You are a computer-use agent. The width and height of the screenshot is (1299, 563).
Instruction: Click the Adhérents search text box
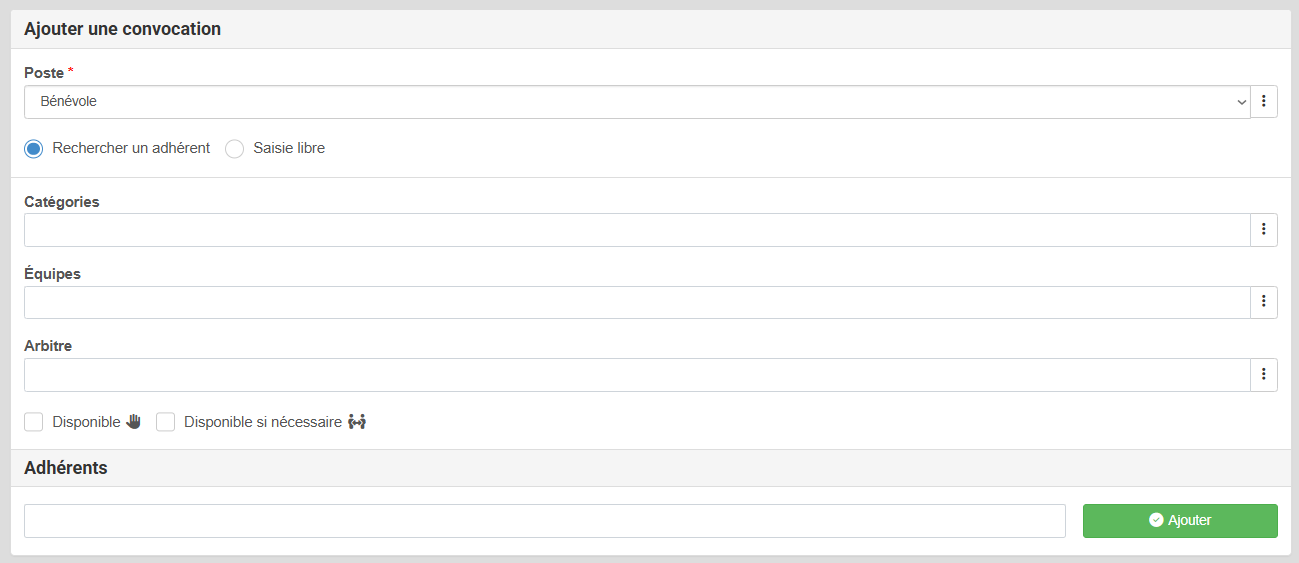[544, 521]
